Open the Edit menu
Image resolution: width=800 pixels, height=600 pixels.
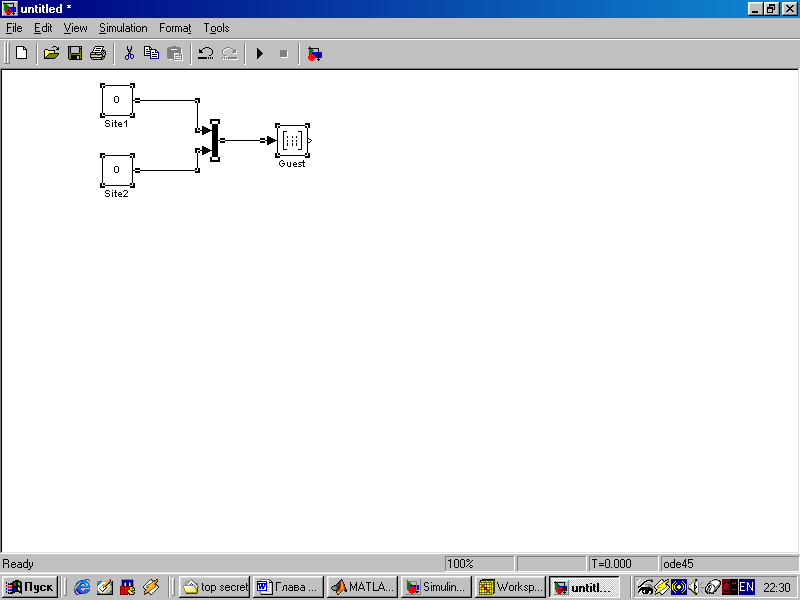pos(43,28)
